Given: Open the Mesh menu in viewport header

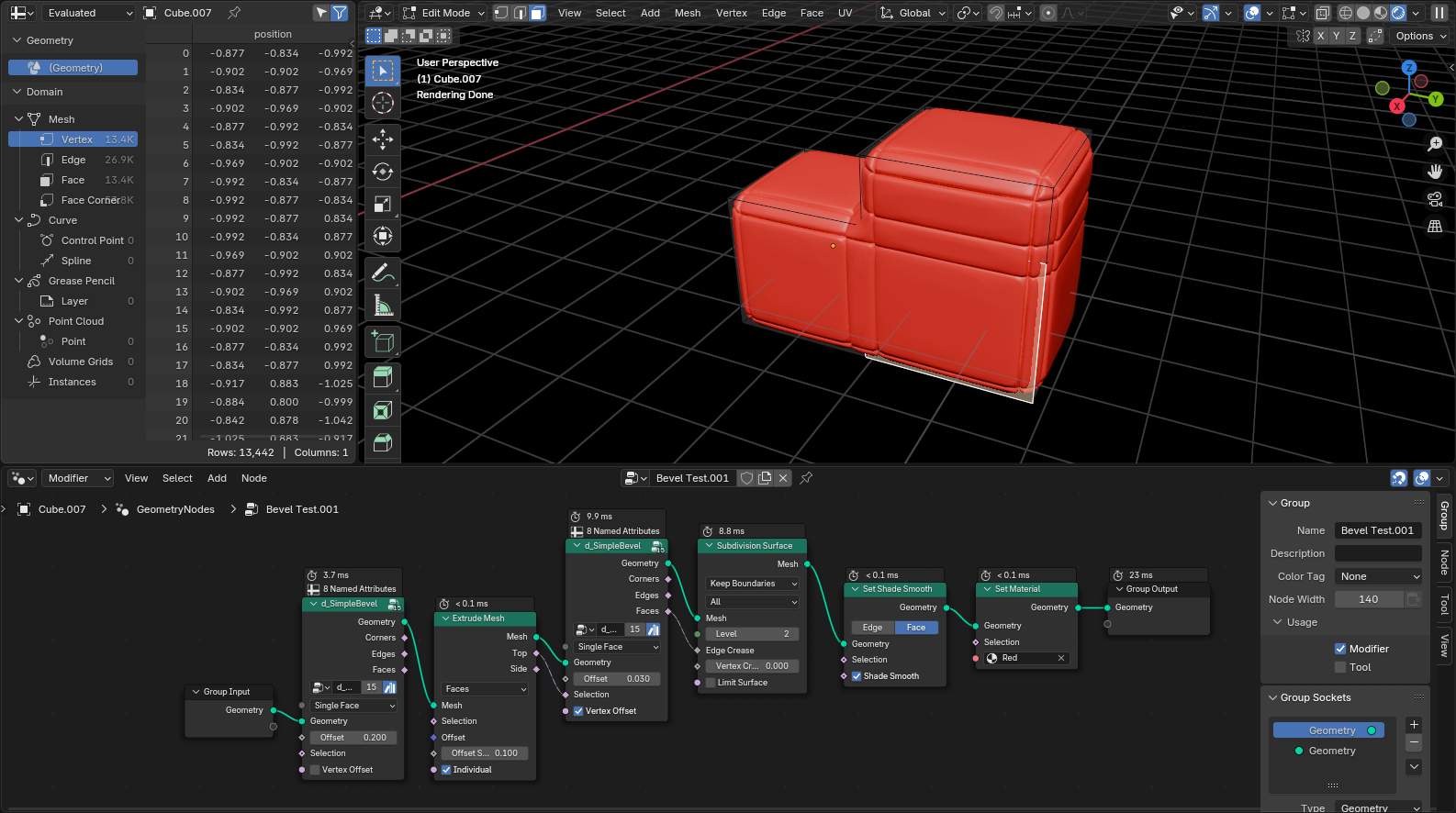Looking at the screenshot, I should pyautogui.click(x=687, y=13).
